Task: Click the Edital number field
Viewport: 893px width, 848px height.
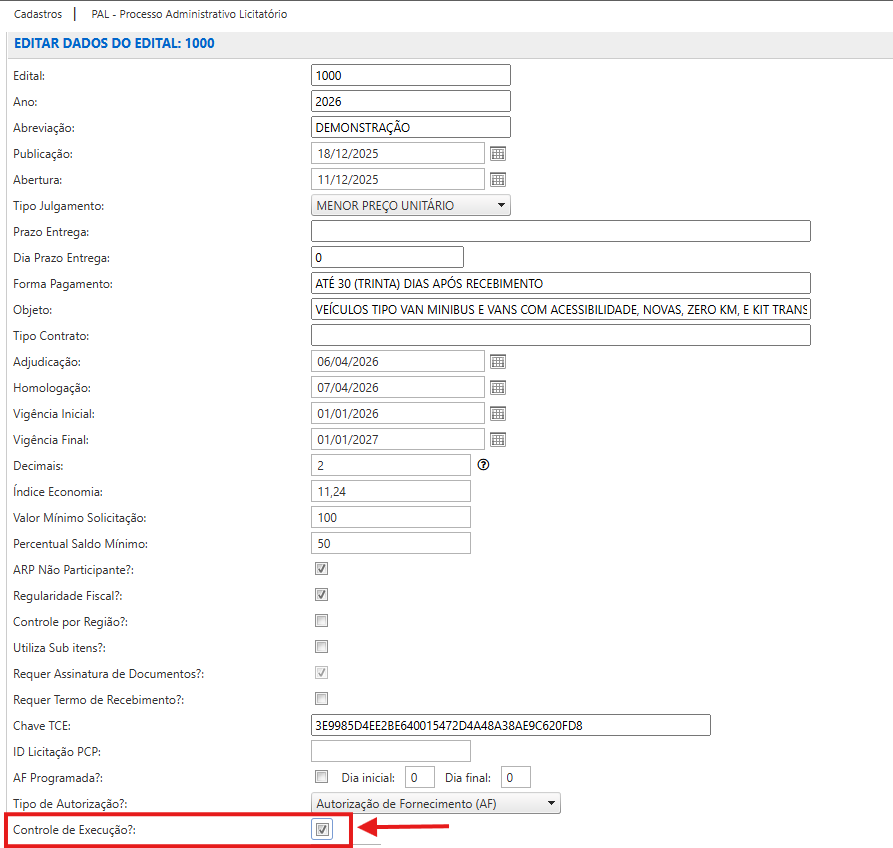Action: [x=411, y=75]
